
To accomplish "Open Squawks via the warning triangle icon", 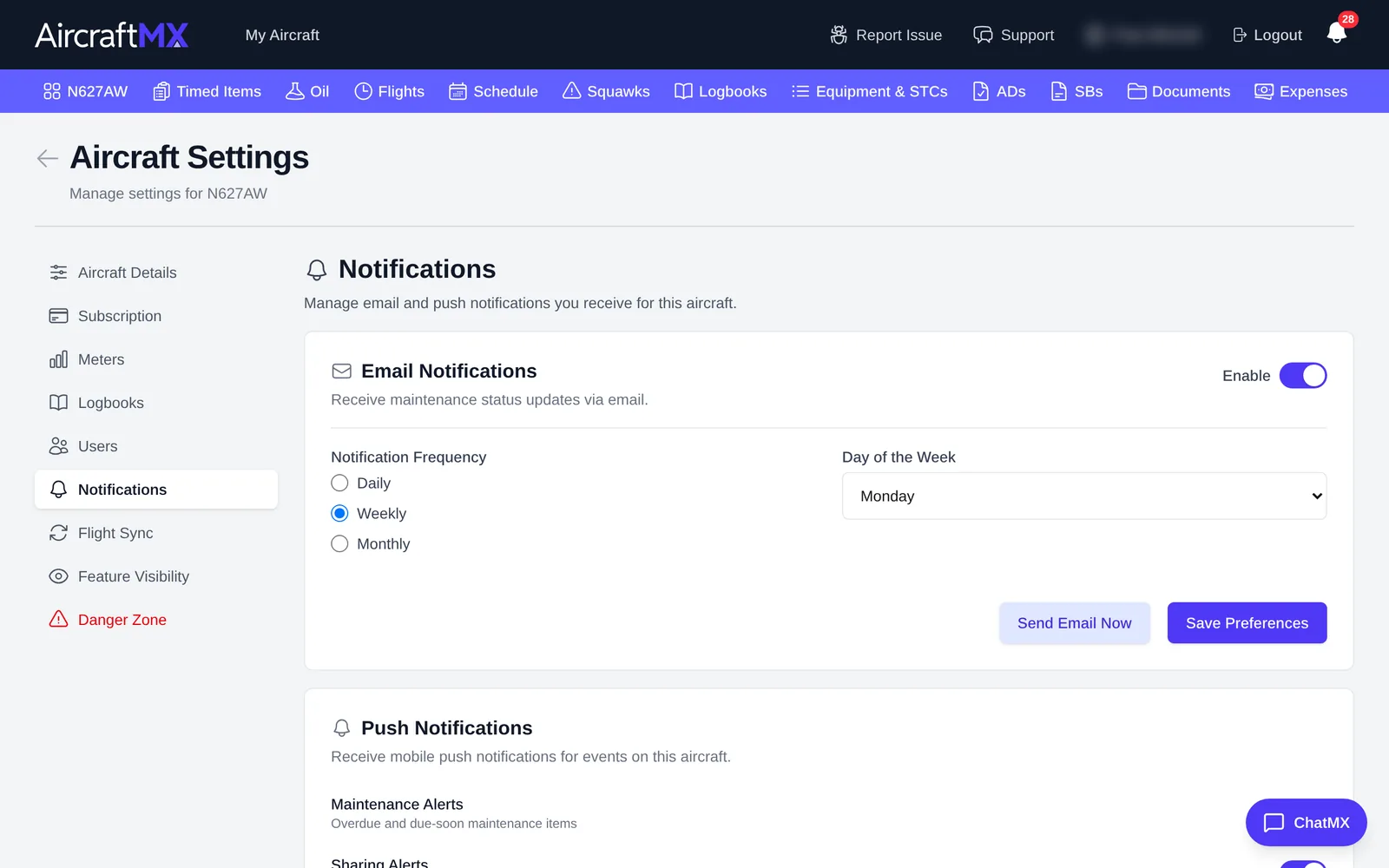I will coord(571,91).
